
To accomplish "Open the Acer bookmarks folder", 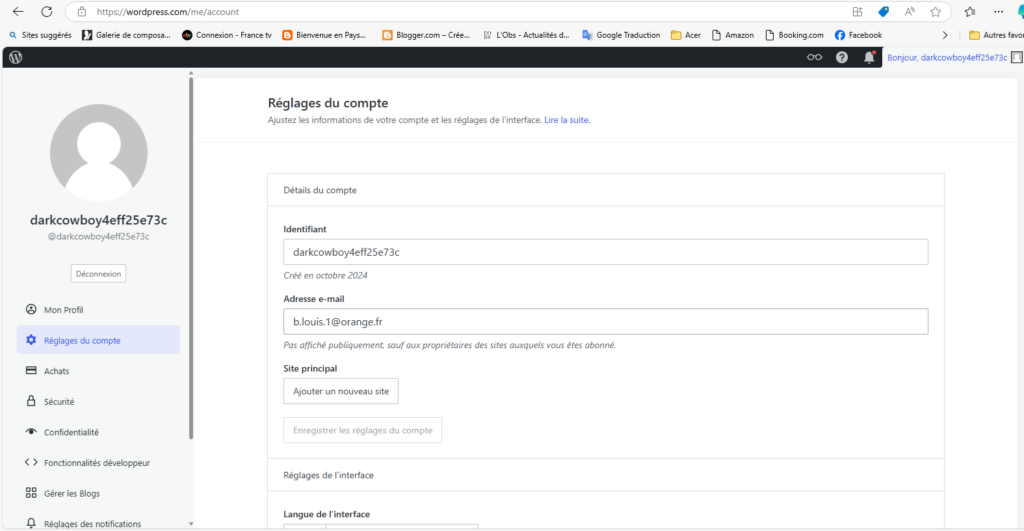I will (x=685, y=35).
